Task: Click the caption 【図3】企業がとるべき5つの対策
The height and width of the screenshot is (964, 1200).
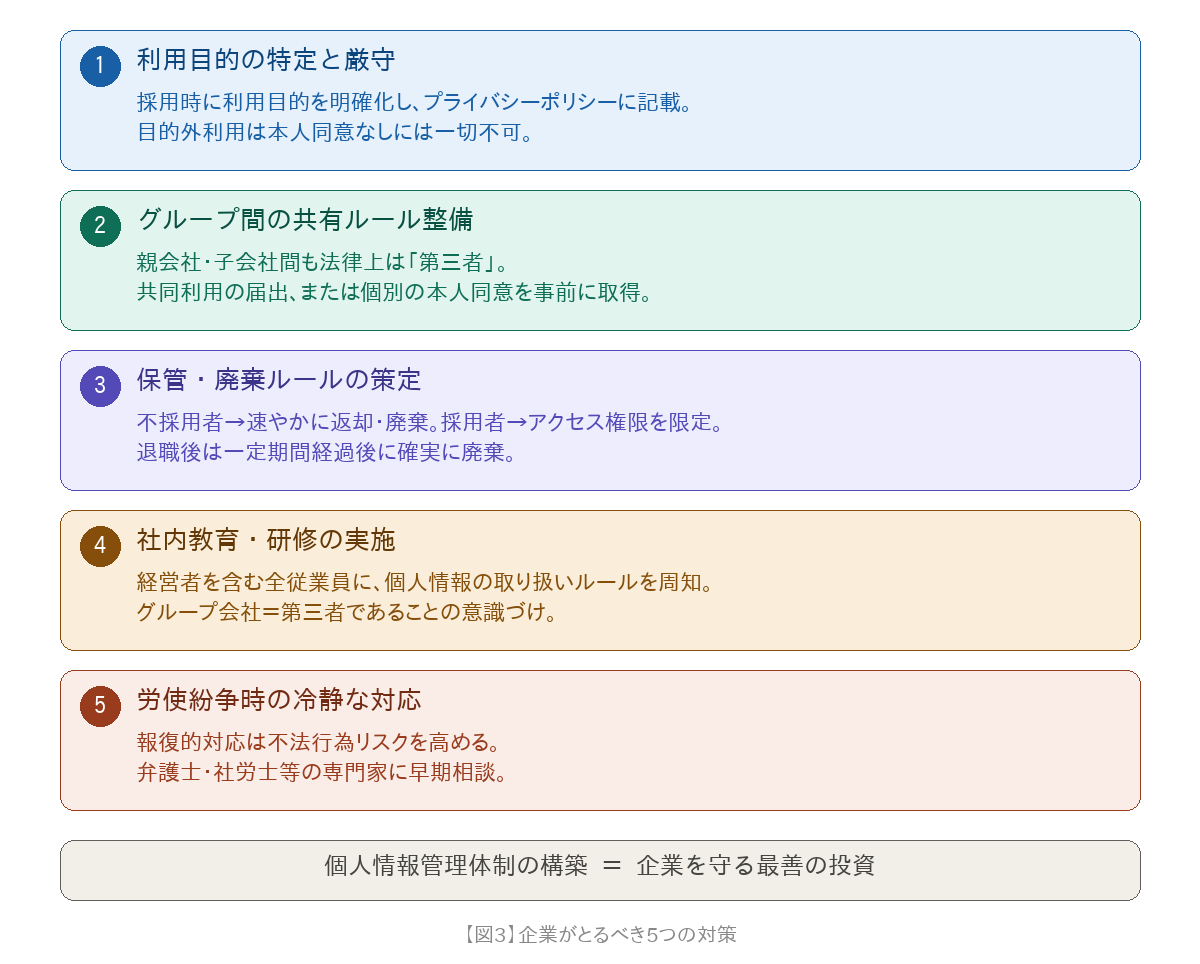Action: pos(600,935)
